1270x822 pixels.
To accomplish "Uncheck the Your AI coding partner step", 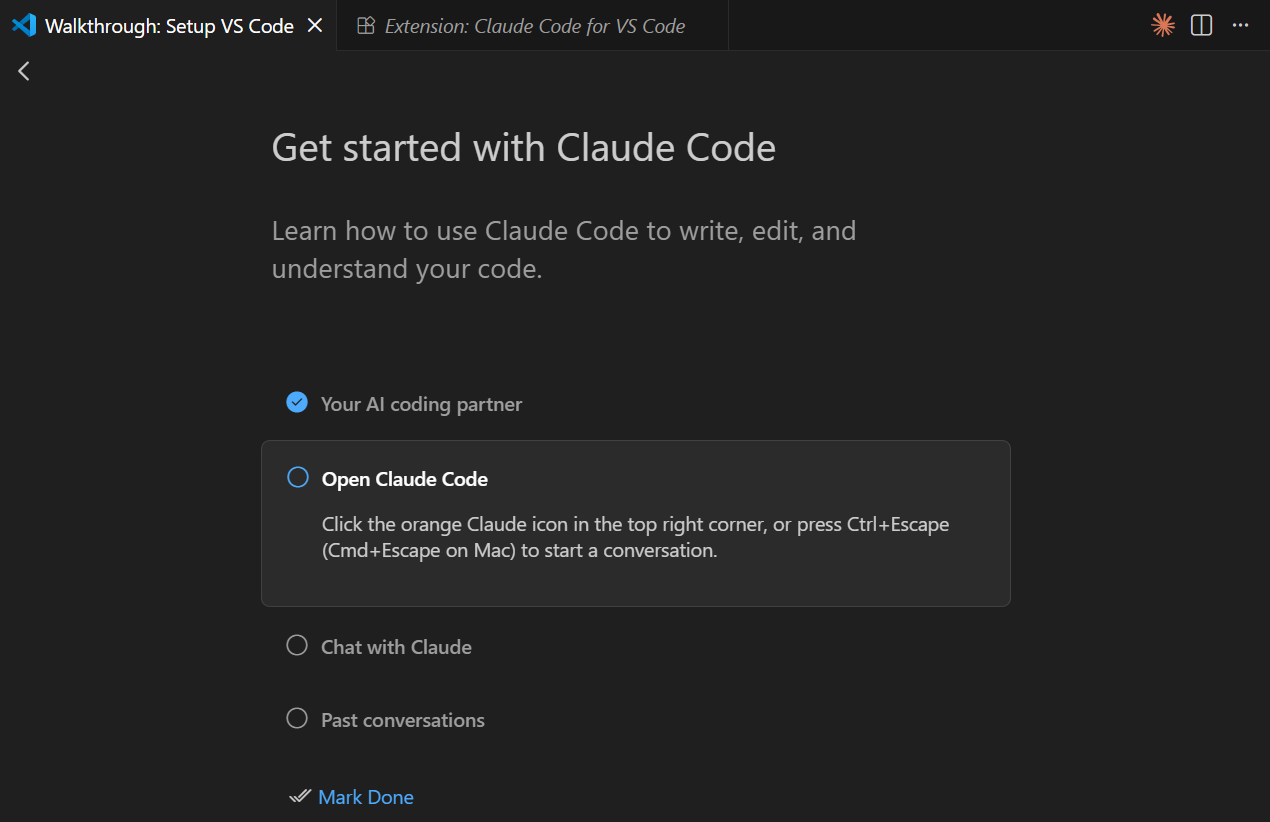I will click(x=297, y=402).
